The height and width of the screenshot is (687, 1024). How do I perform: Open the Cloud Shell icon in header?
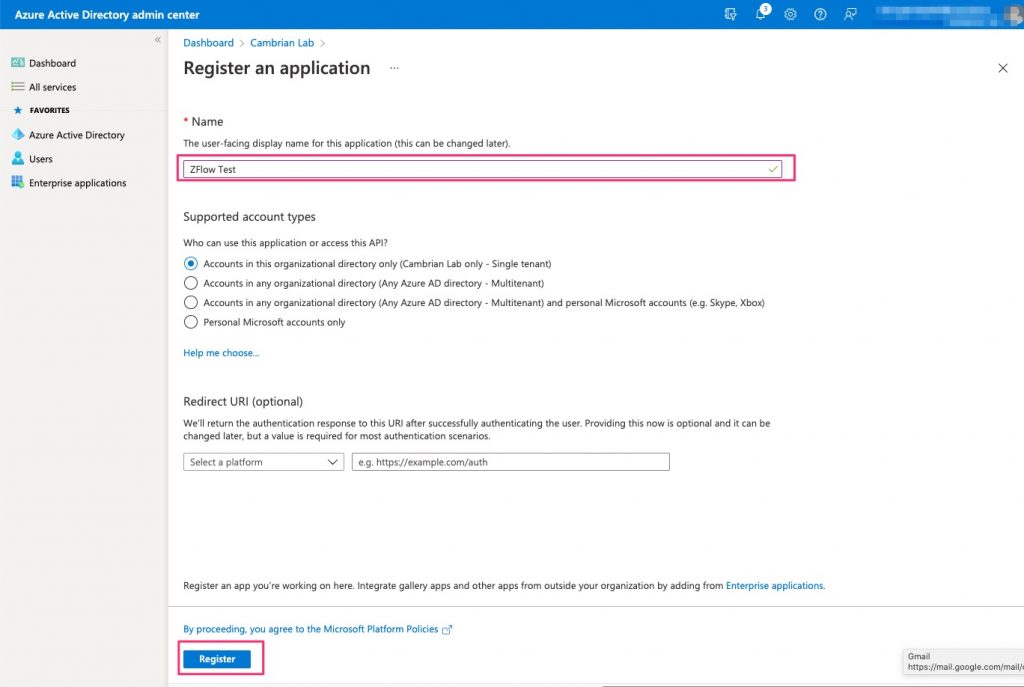pyautogui.click(x=730, y=14)
